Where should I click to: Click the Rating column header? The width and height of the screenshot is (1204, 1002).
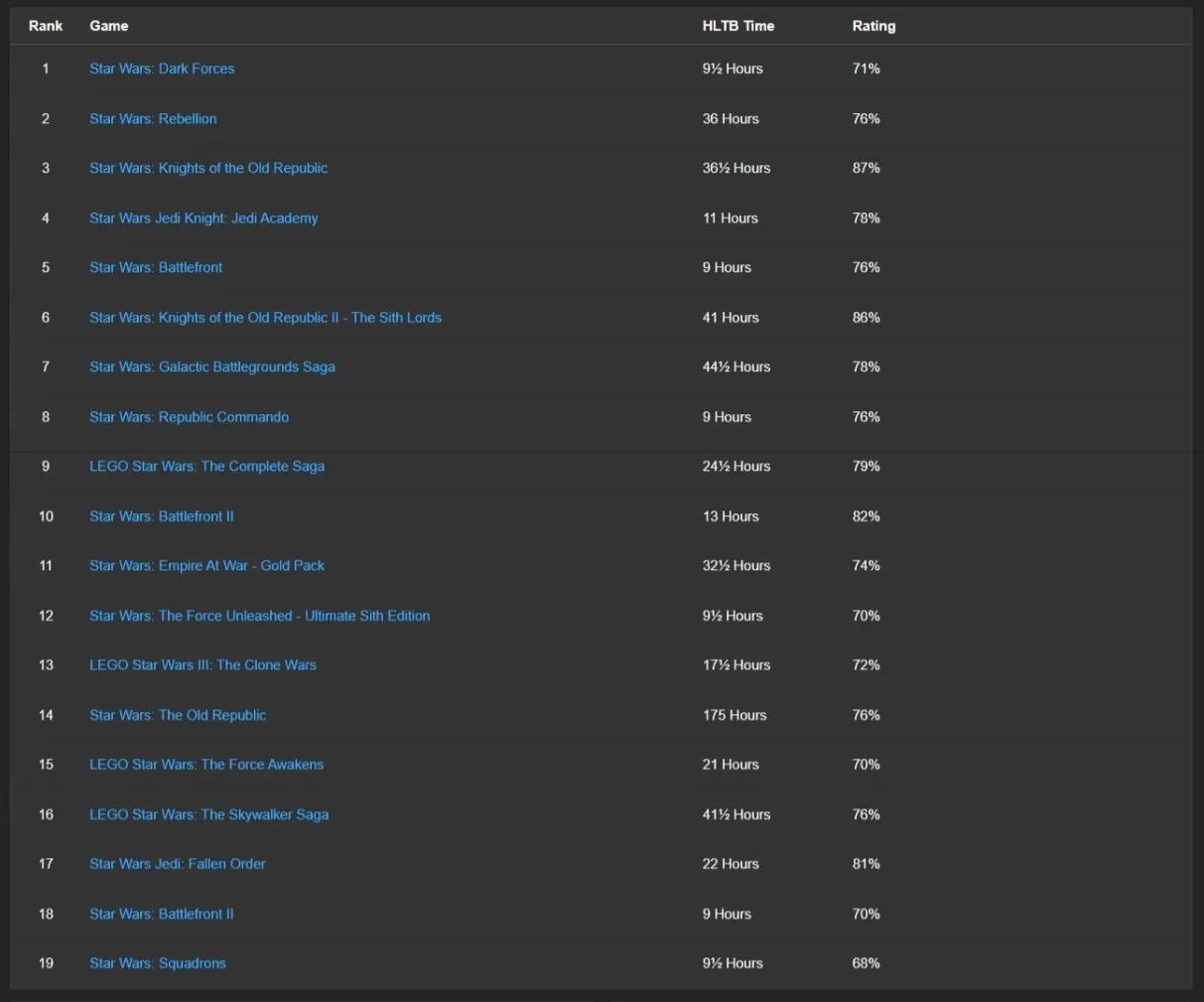(873, 26)
